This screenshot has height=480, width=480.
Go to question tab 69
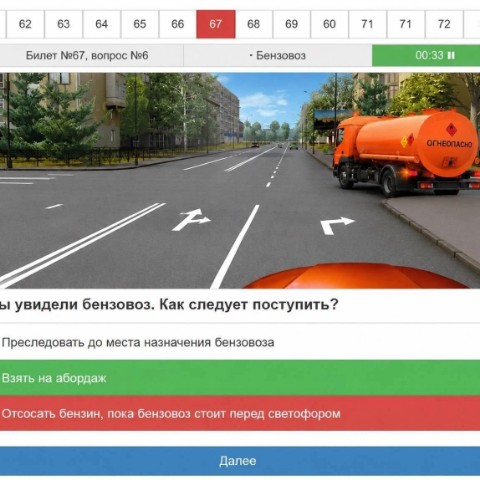click(292, 24)
